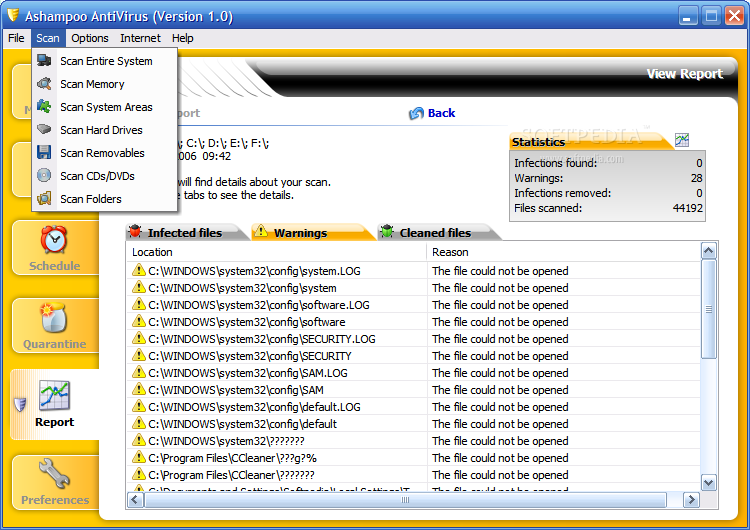Open the Schedule sidebar section

click(x=55, y=247)
